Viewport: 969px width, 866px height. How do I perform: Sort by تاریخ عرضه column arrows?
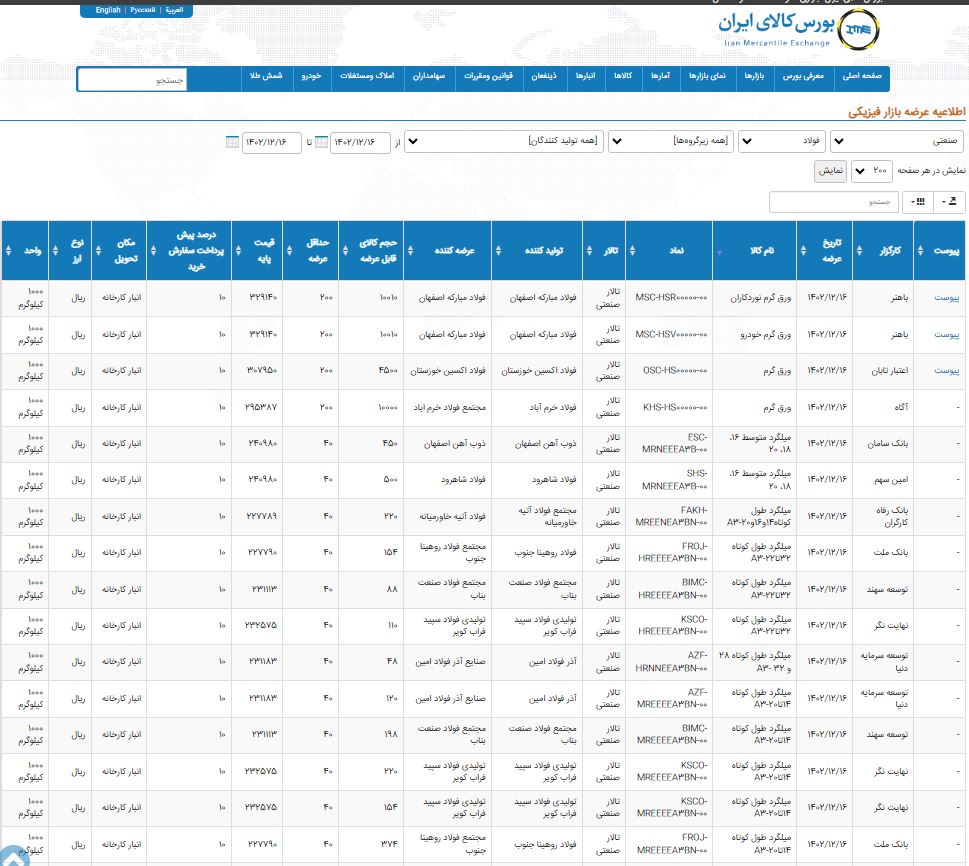coord(803,250)
